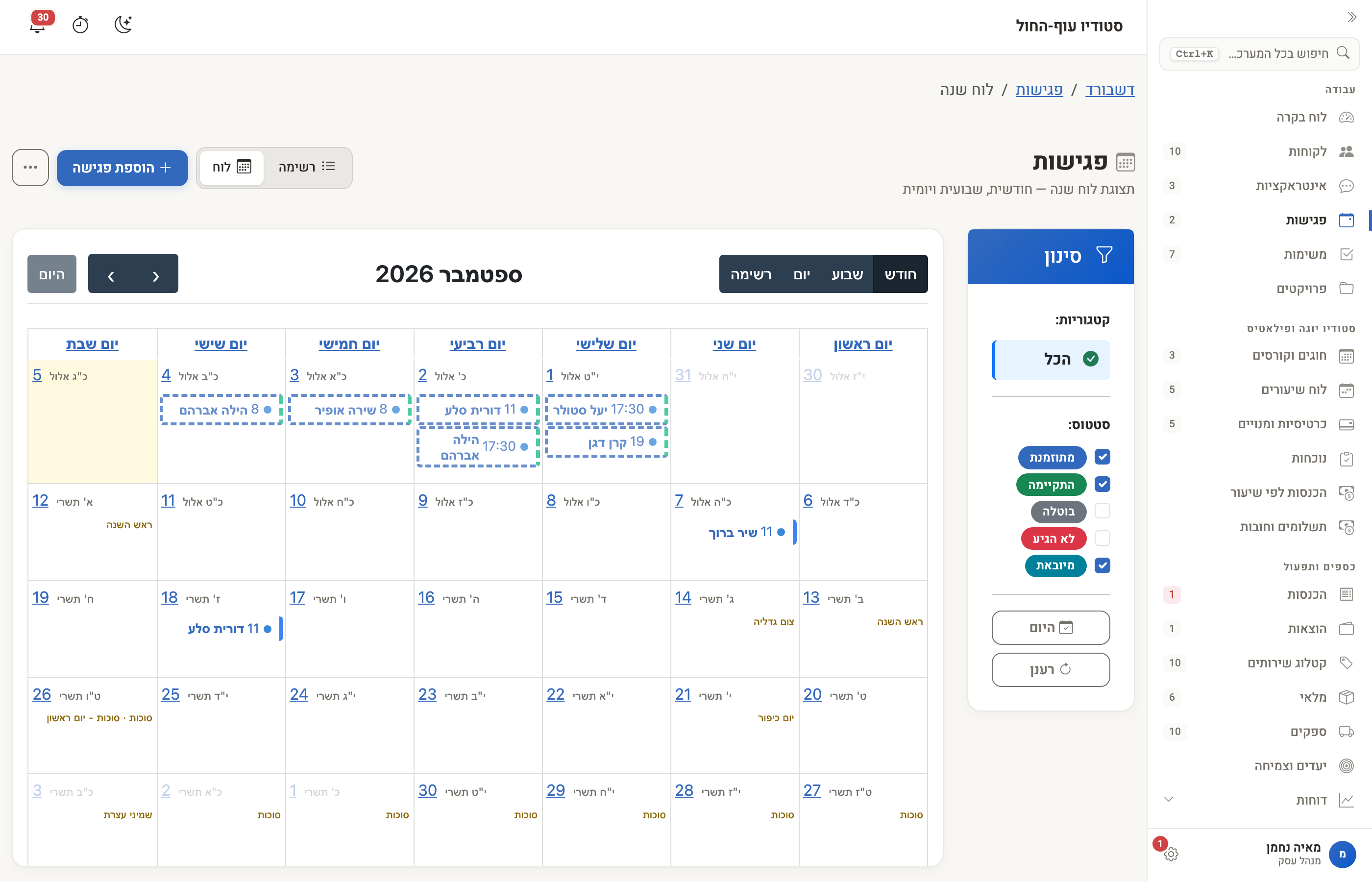Open יעדים וצמיחה goals in sidebar
Viewport: 1372px width, 882px height.
click(1259, 766)
